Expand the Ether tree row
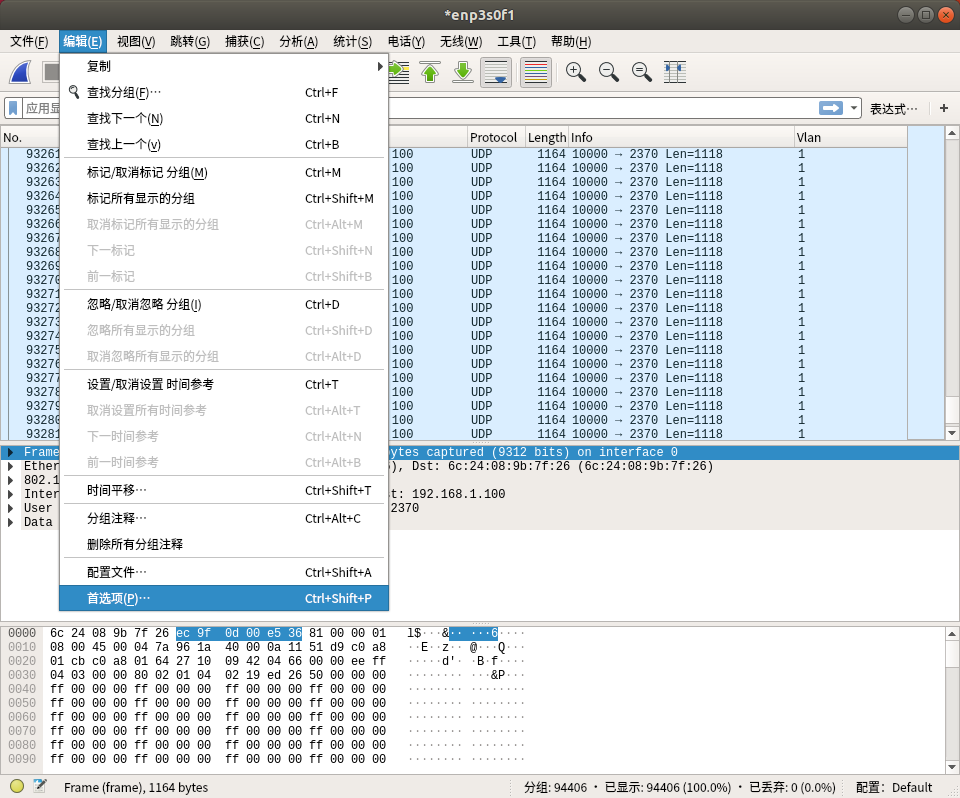 pos(10,466)
